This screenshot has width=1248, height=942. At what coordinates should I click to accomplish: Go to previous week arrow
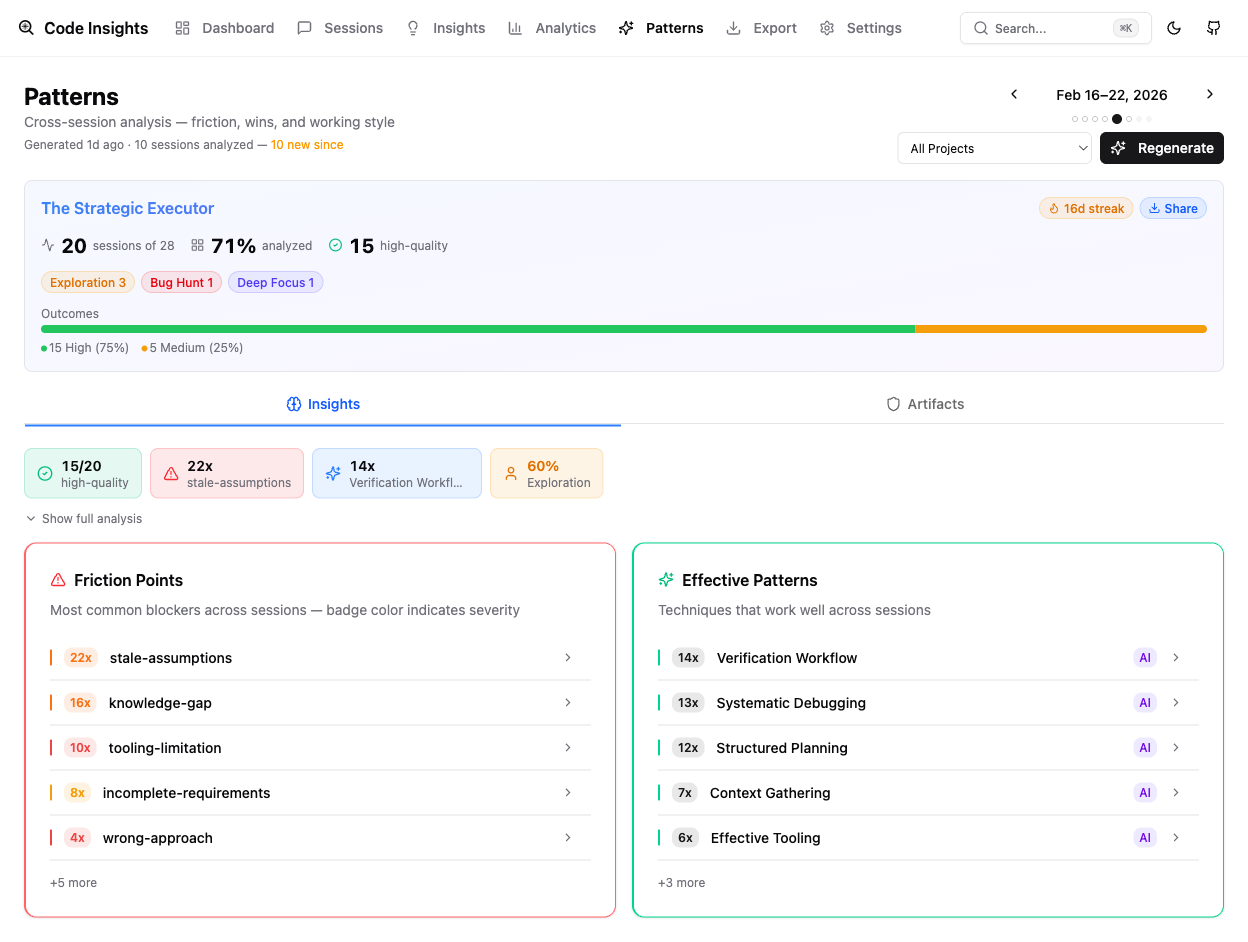click(x=1014, y=94)
